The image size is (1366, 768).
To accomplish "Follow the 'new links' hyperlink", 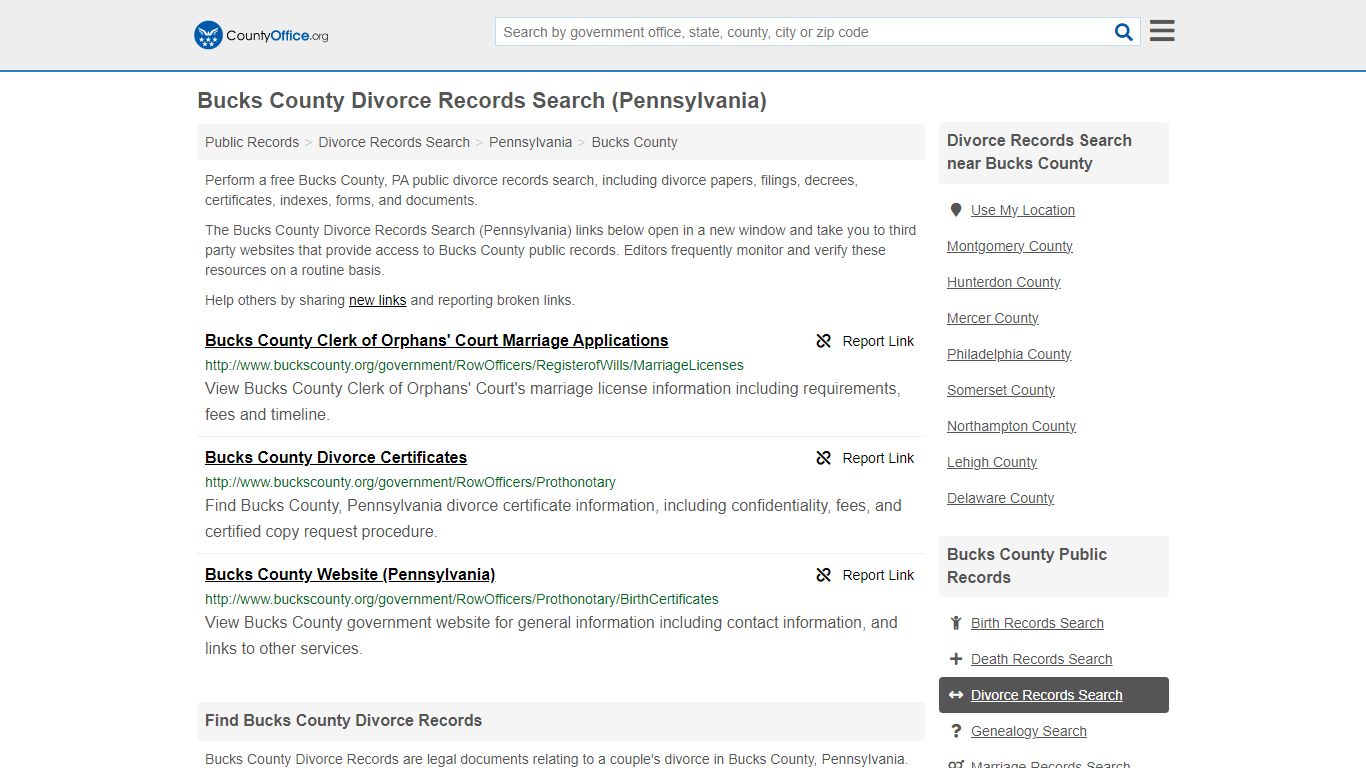I will click(x=377, y=300).
